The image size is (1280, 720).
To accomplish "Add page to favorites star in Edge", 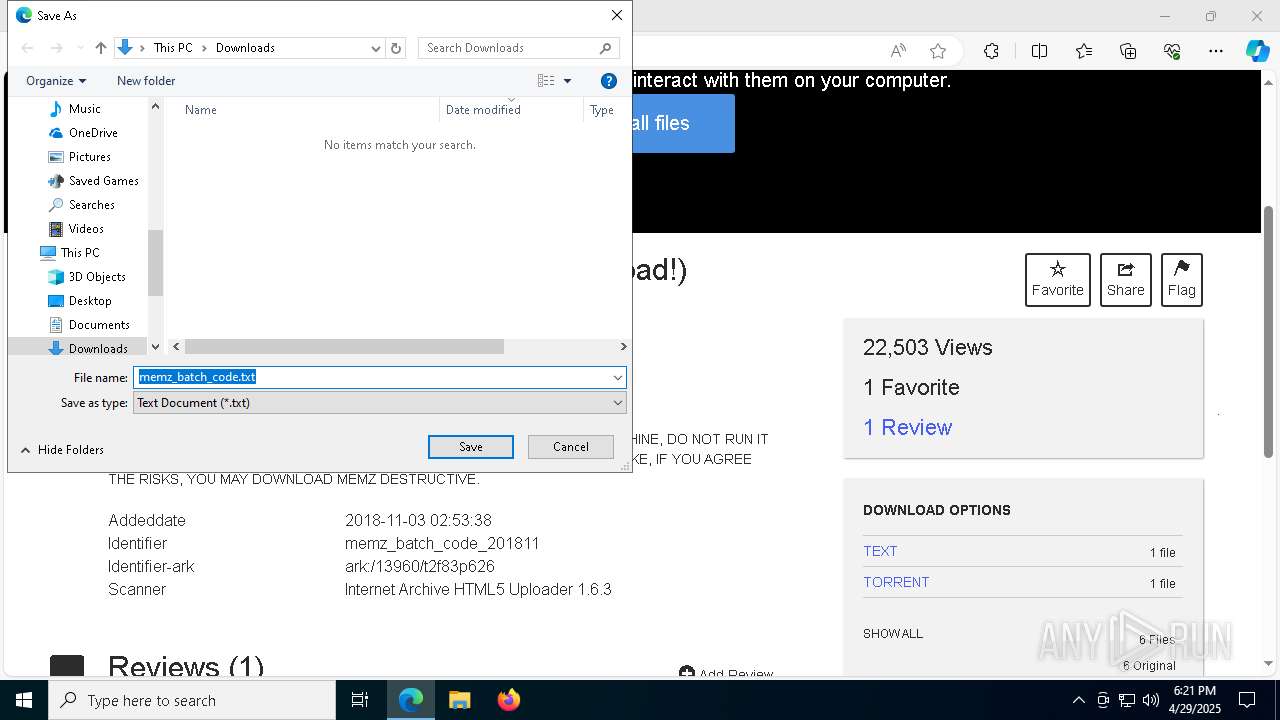I will (937, 51).
